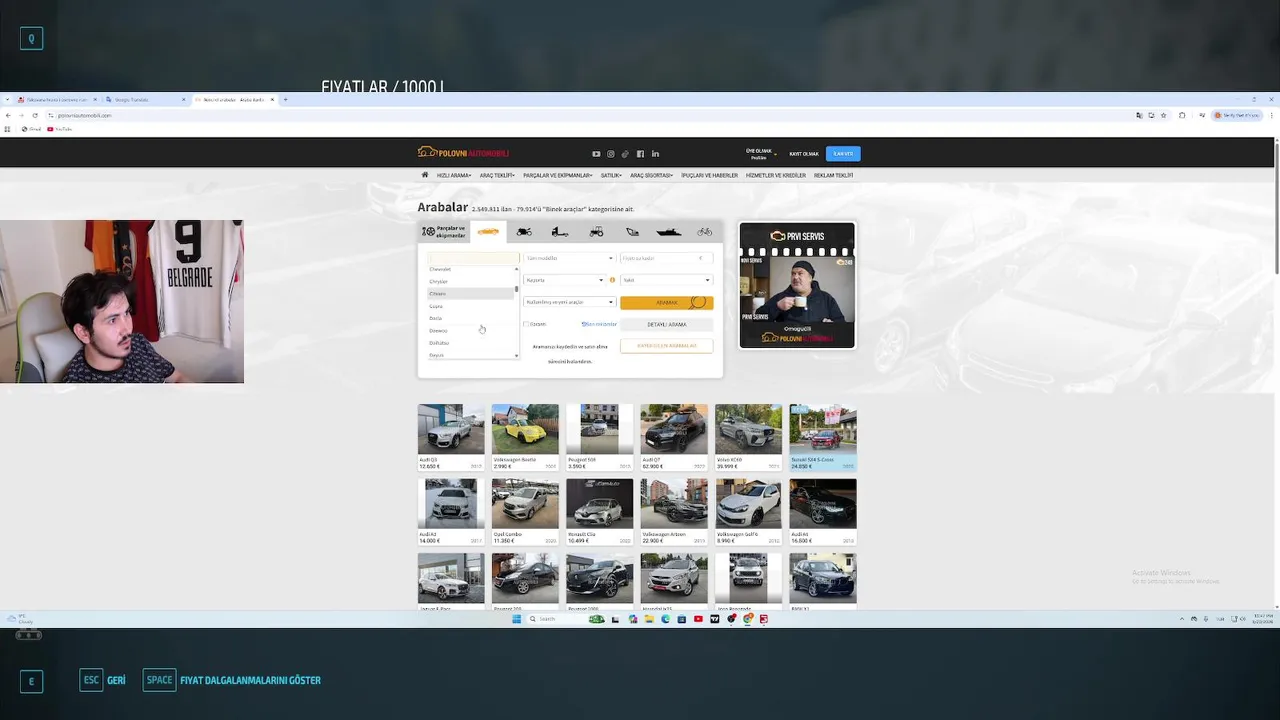Open the ÜYE OLMAK profile dropdown
Image resolution: width=1280 pixels, height=720 pixels.
761,154
